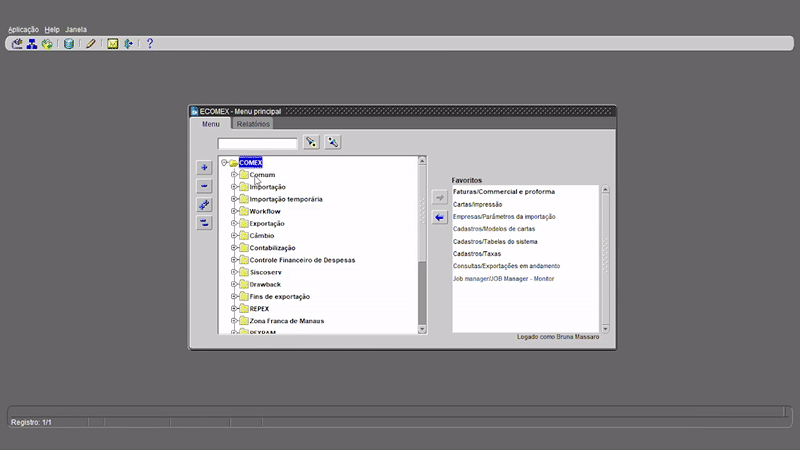Open Empresas/Parâmetros da importação favorite
This screenshot has height=450, width=800.
tap(504, 217)
